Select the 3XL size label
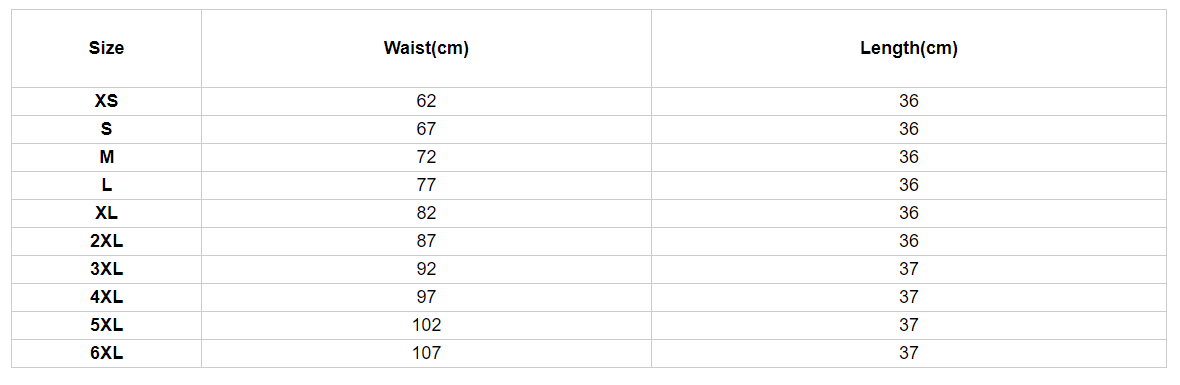 coord(106,269)
